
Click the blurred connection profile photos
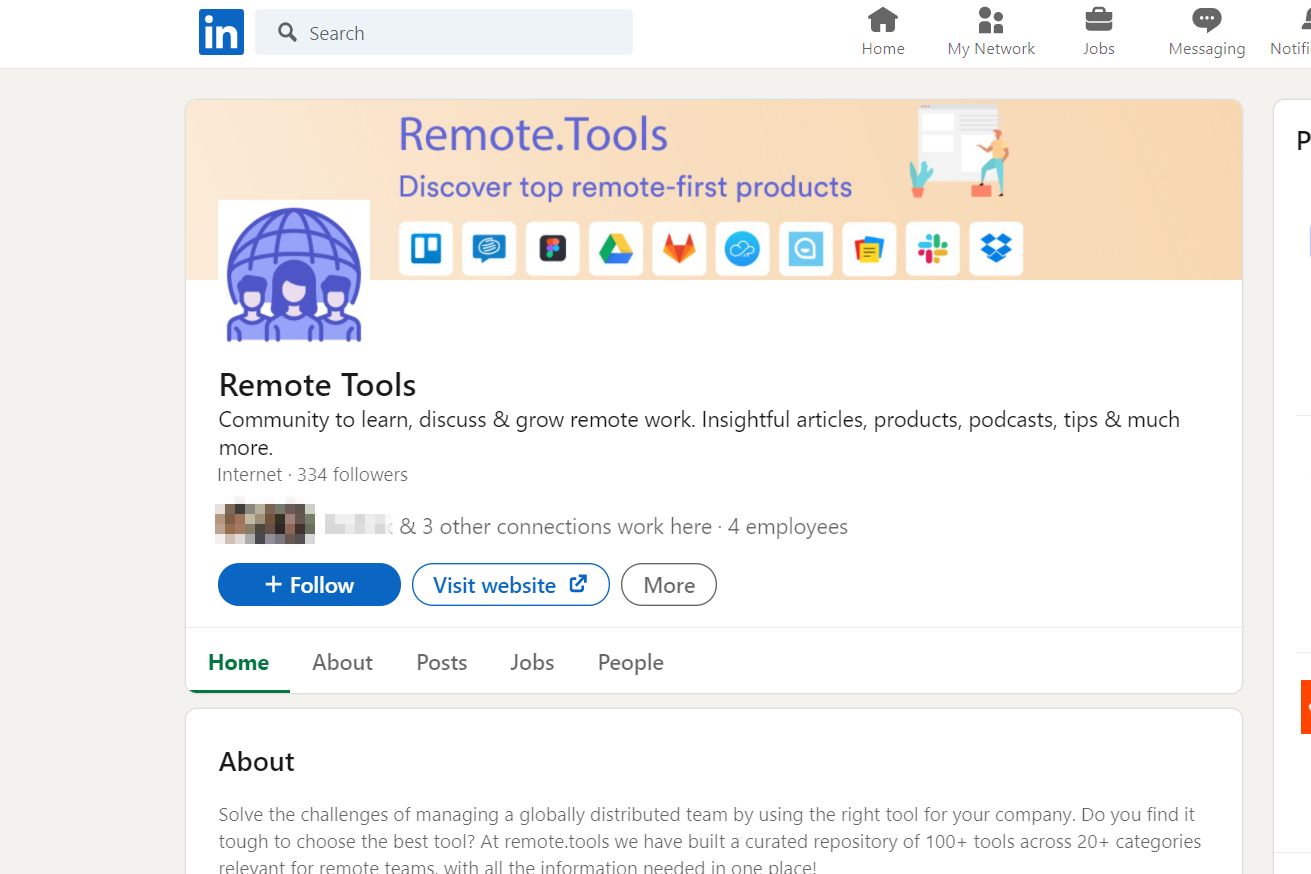click(x=265, y=526)
